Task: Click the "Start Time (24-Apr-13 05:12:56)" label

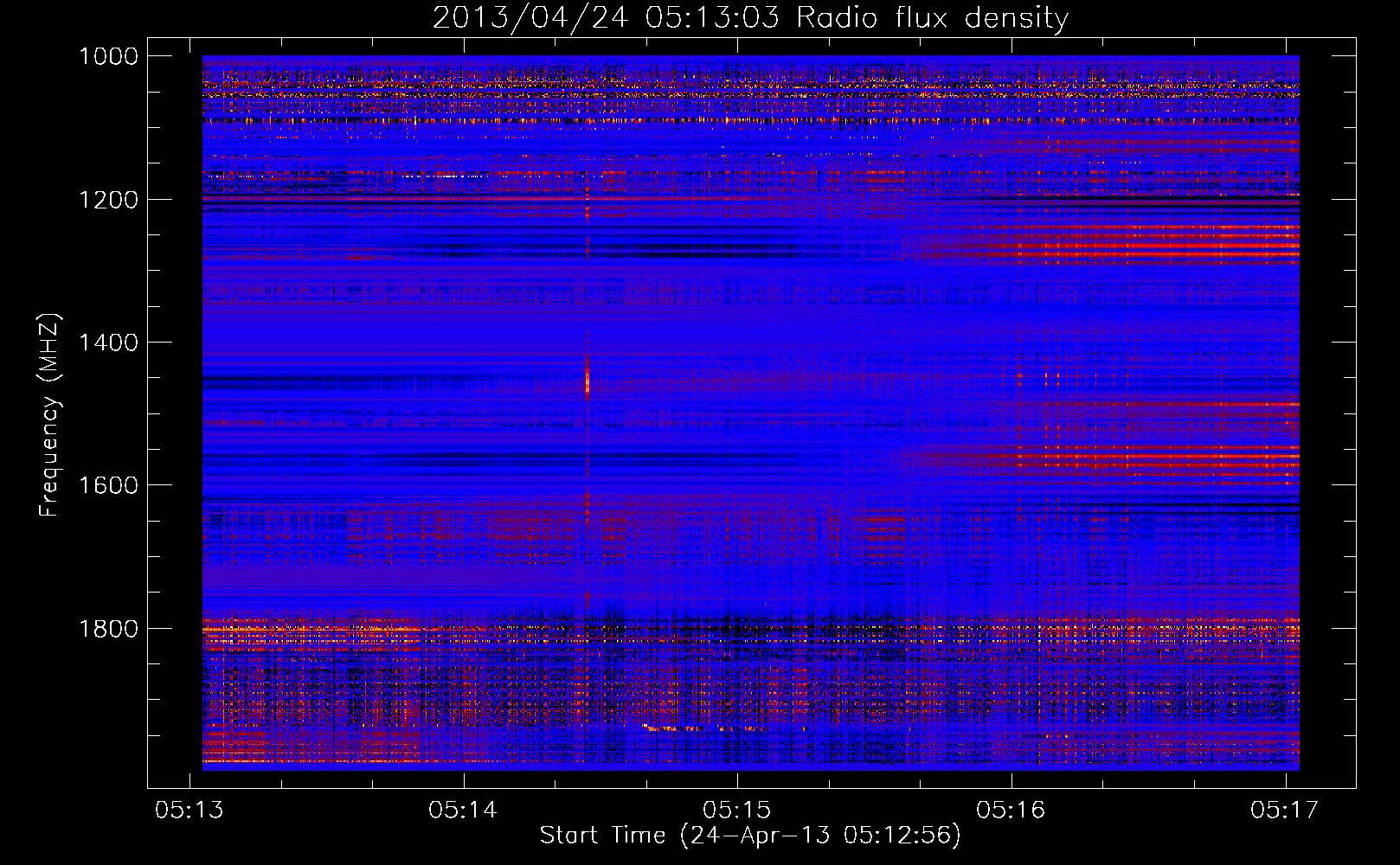Action: click(x=750, y=836)
